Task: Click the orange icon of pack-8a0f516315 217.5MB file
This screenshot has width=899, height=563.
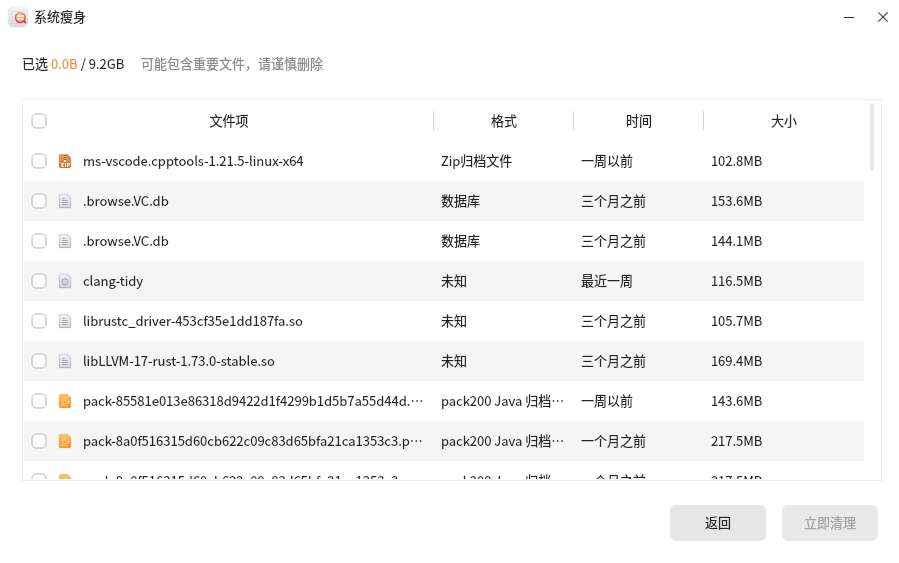Action: 65,441
